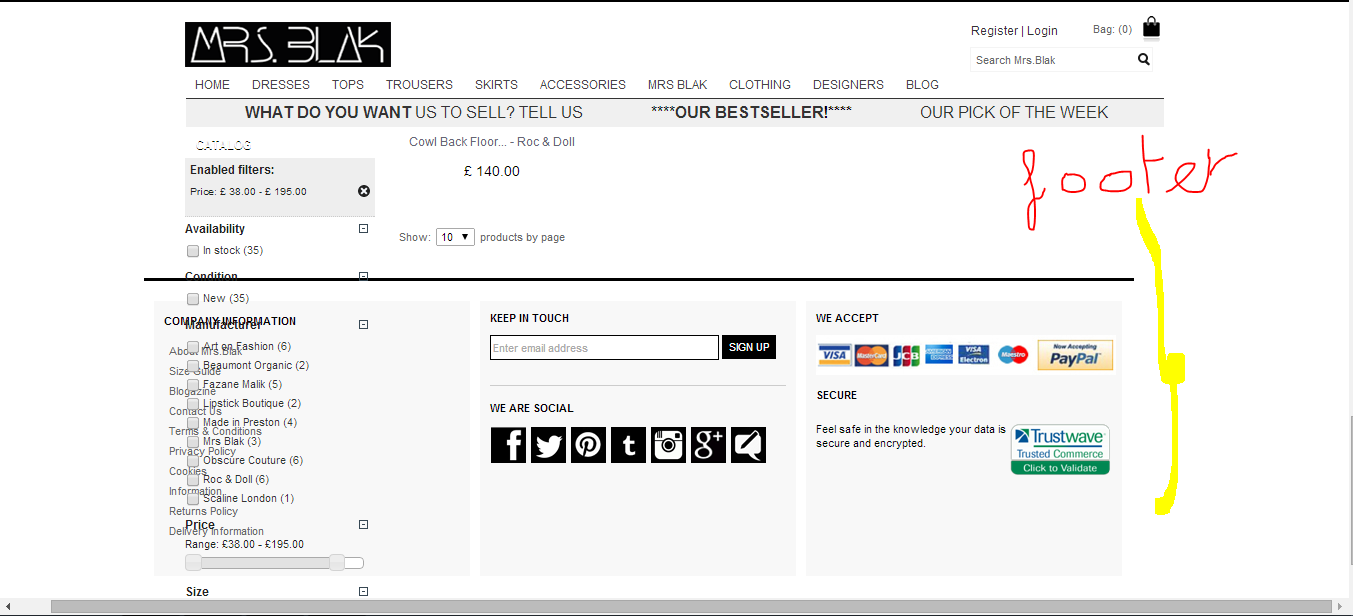Click the Login link
This screenshot has width=1353, height=616.
point(1042,31)
